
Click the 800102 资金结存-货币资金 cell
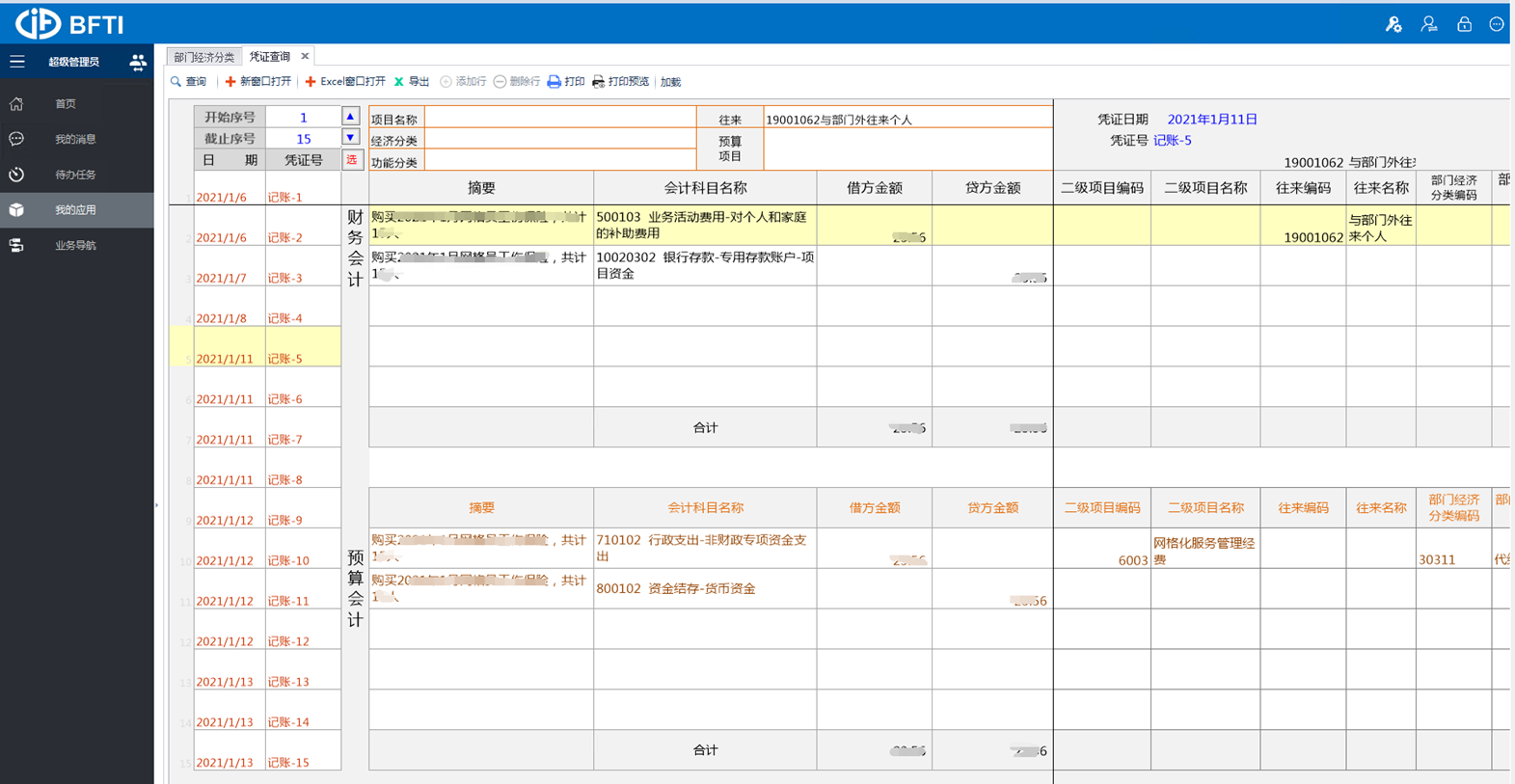click(x=705, y=588)
